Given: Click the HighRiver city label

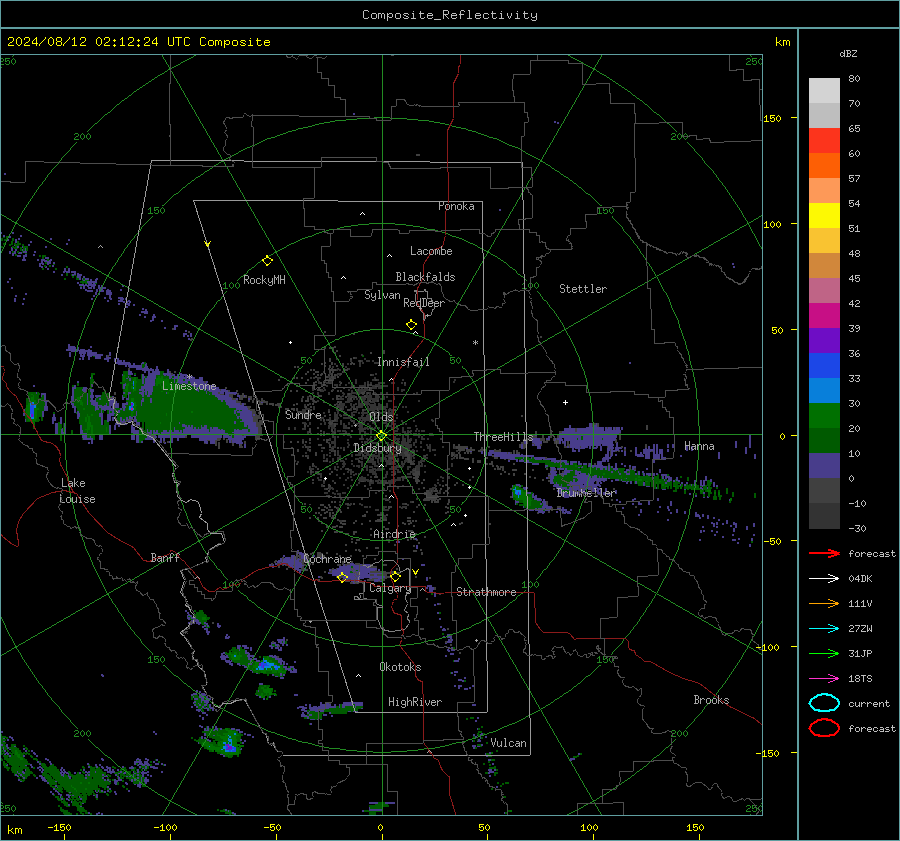Looking at the screenshot, I should click(x=415, y=702).
